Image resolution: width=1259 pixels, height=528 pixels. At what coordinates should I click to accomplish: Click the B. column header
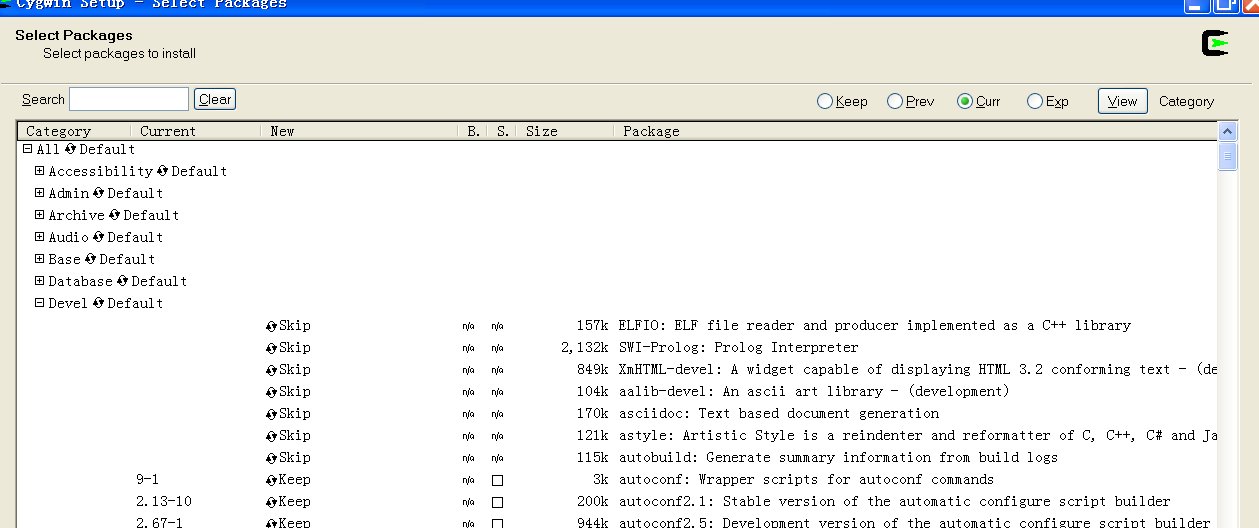473,131
